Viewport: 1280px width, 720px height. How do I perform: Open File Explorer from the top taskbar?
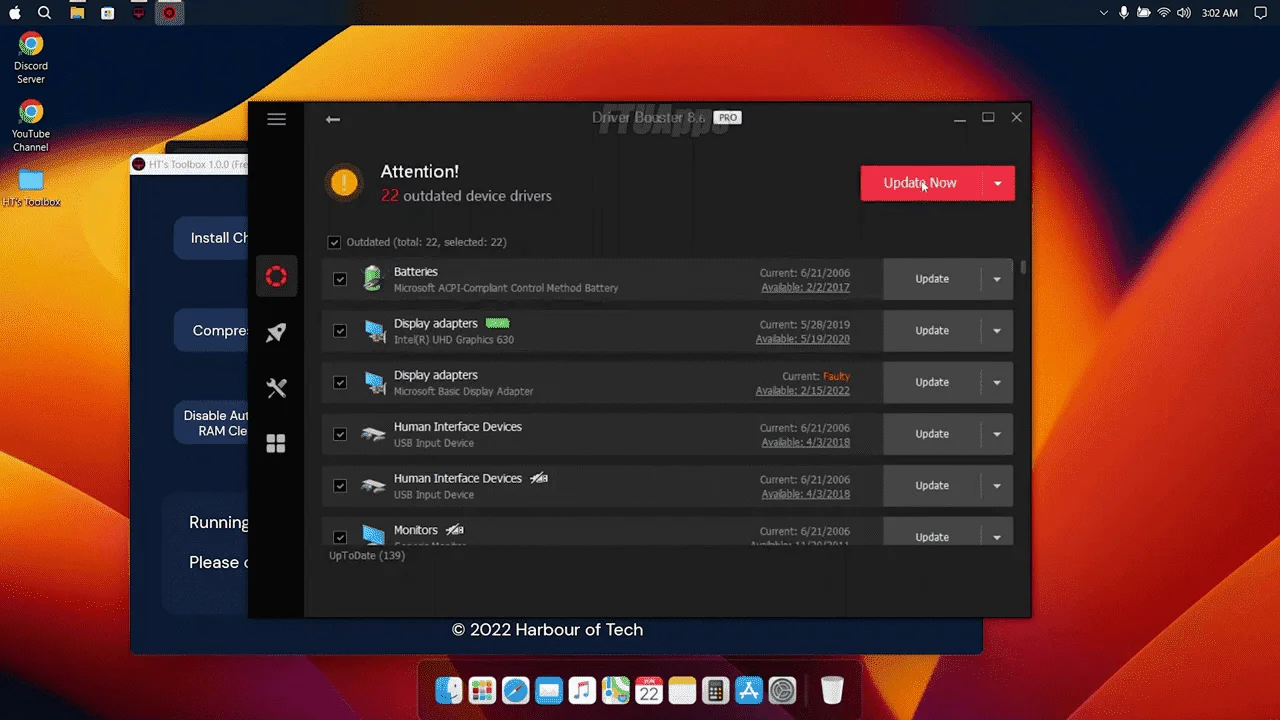(77, 13)
